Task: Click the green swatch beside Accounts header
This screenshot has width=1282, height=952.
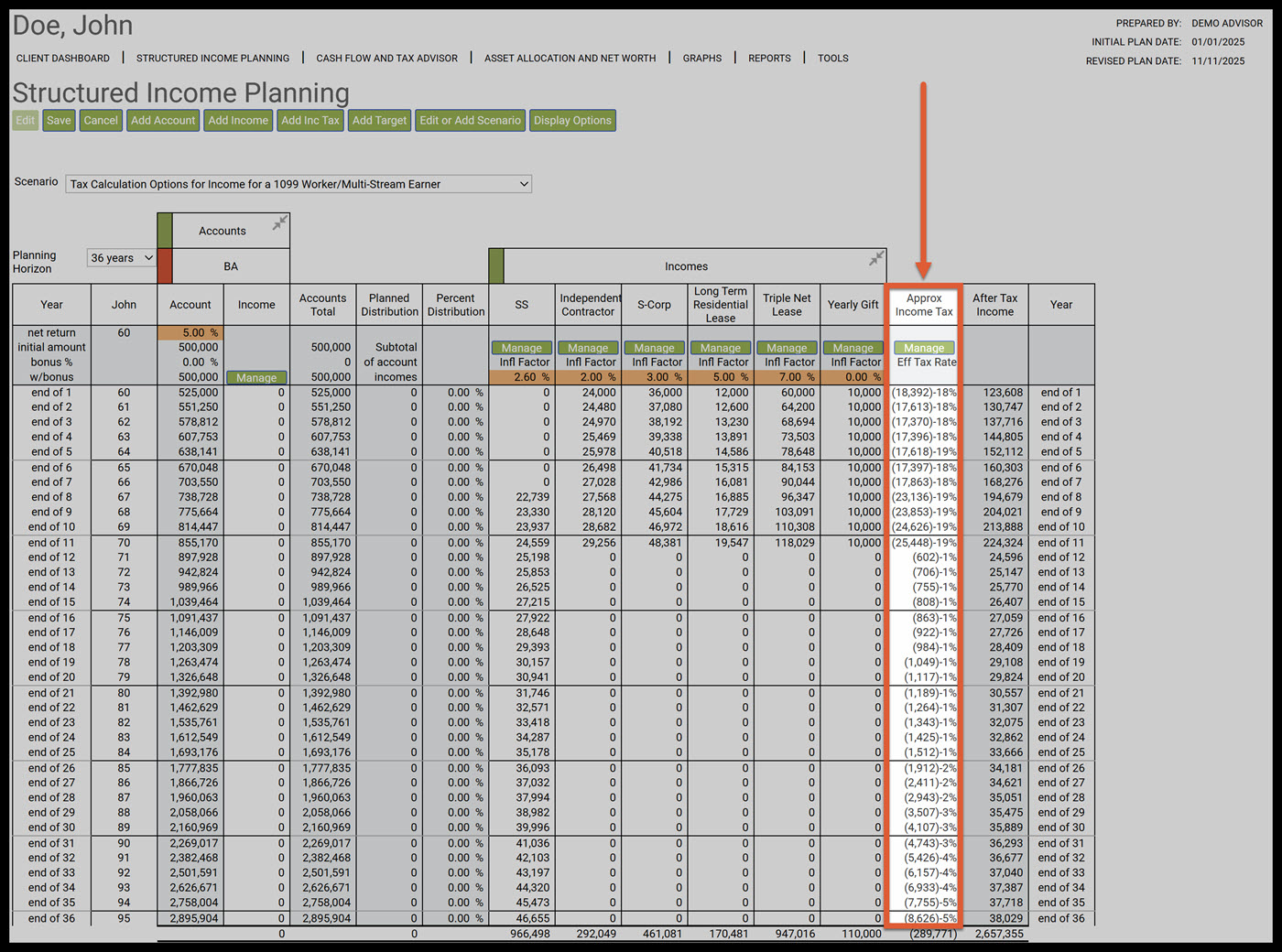Action: [x=165, y=231]
